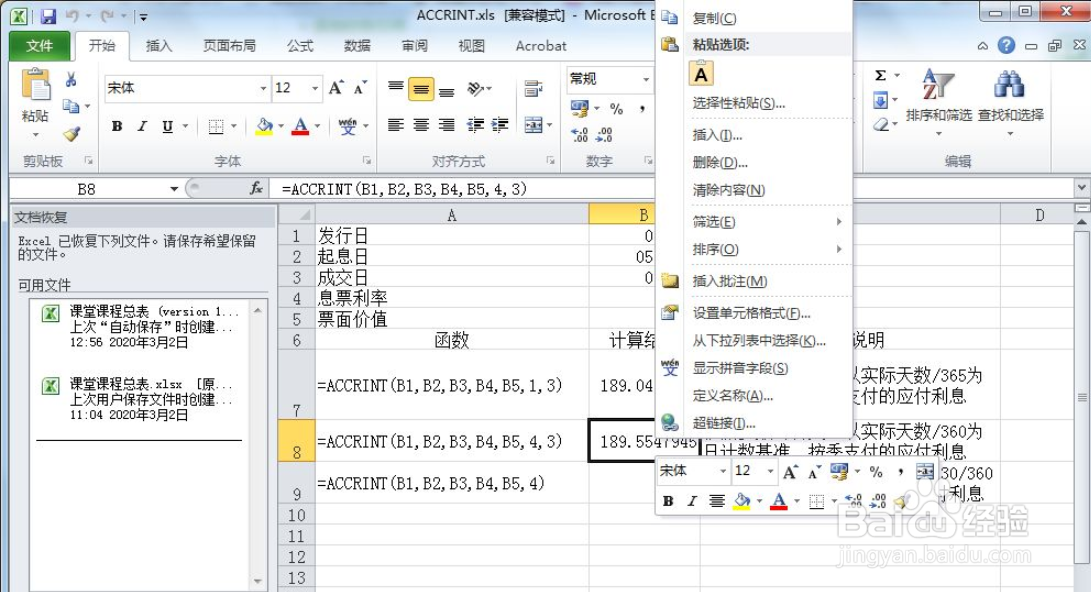The width and height of the screenshot is (1091, 592).
Task: Click decrease decimal icon in ribbon
Action: 605,134
